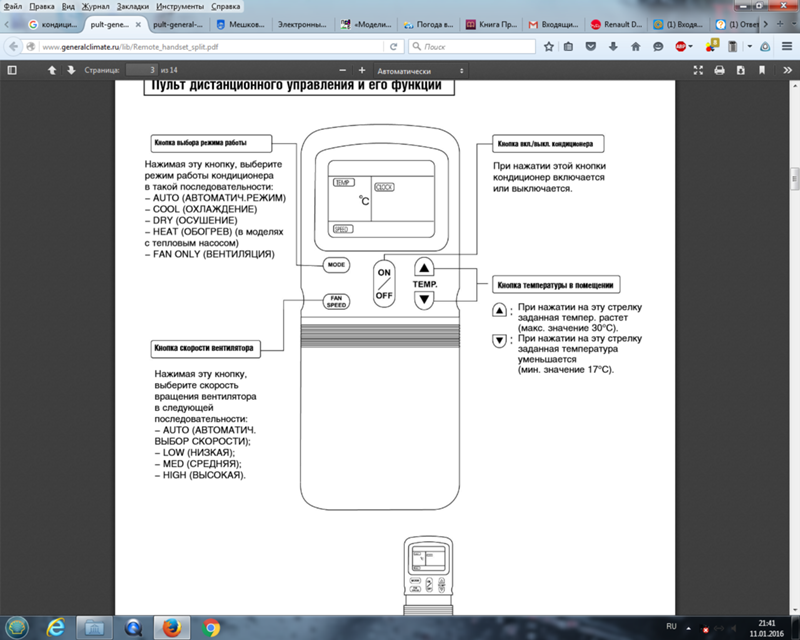Toggle the PDF viewer sidebar

[x=12, y=70]
